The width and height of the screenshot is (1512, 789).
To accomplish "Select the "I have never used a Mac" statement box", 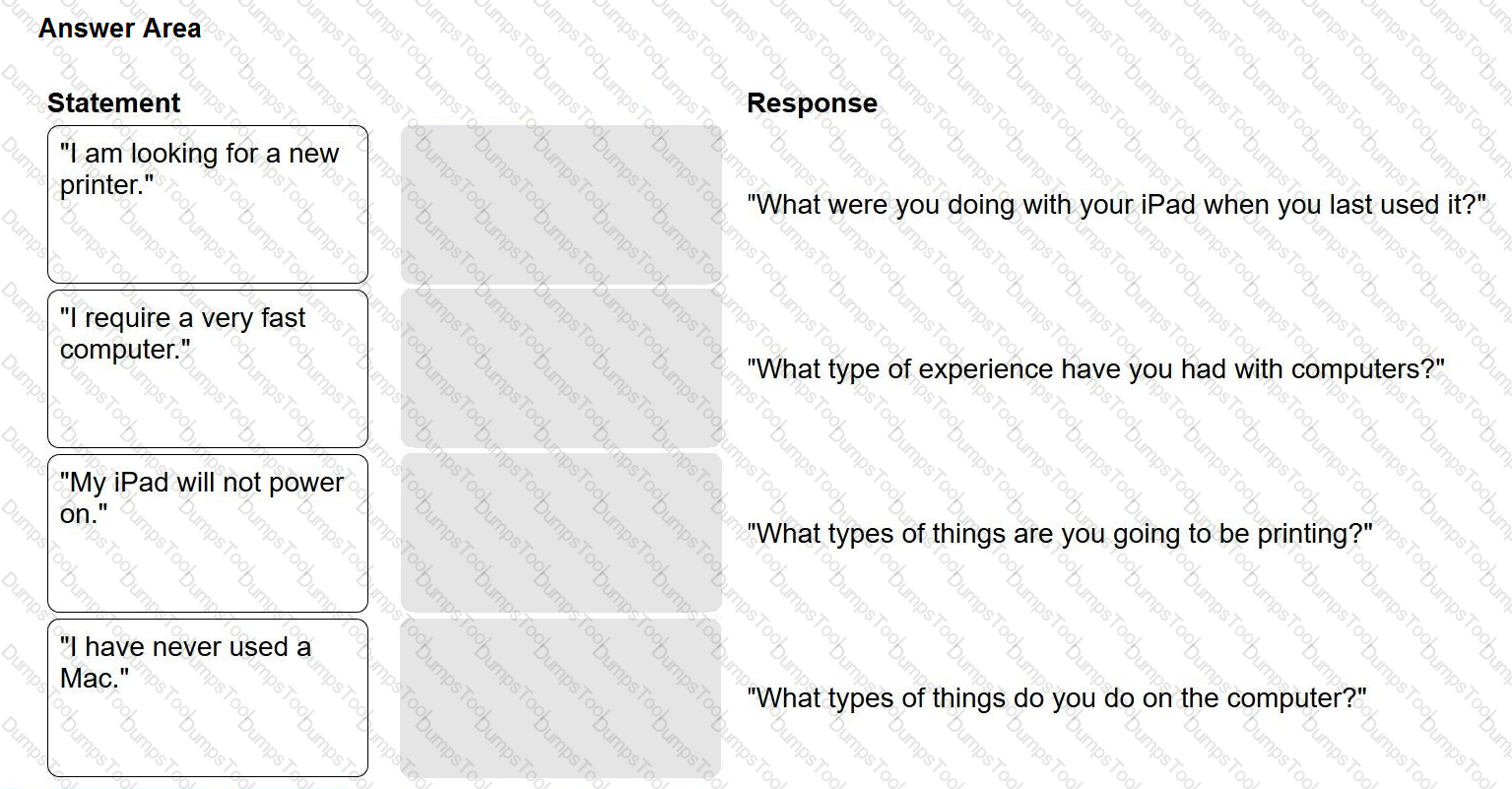I will (208, 697).
